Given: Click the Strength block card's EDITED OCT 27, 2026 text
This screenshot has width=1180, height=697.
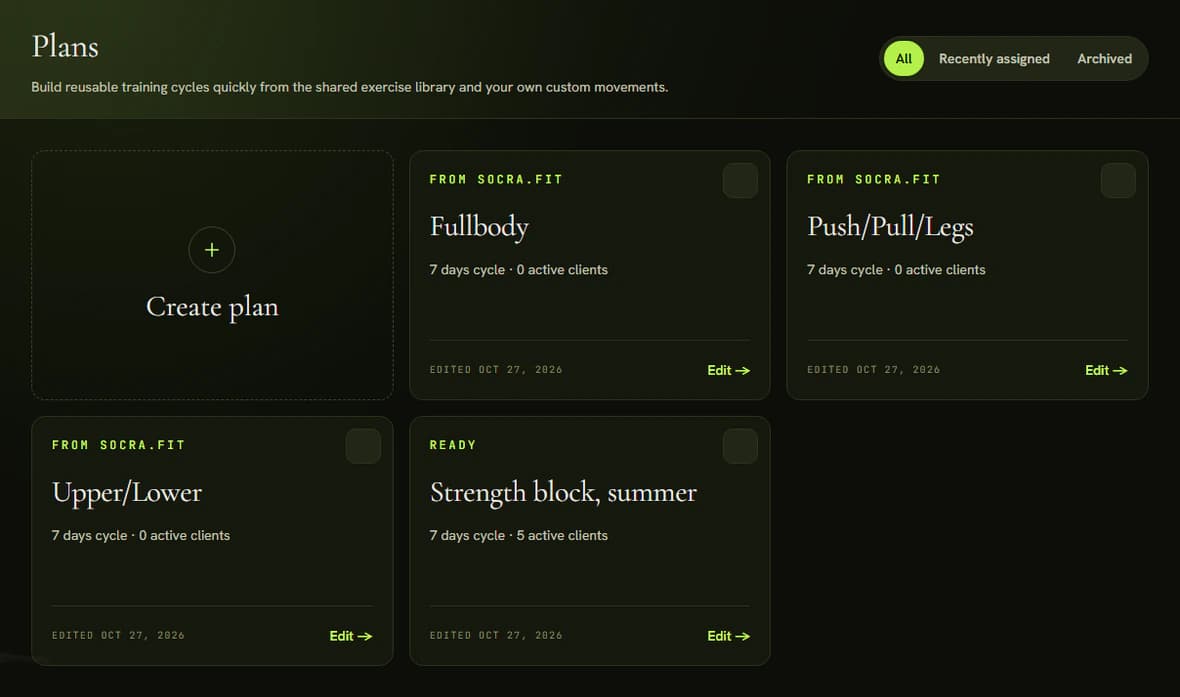Looking at the screenshot, I should (496, 635).
